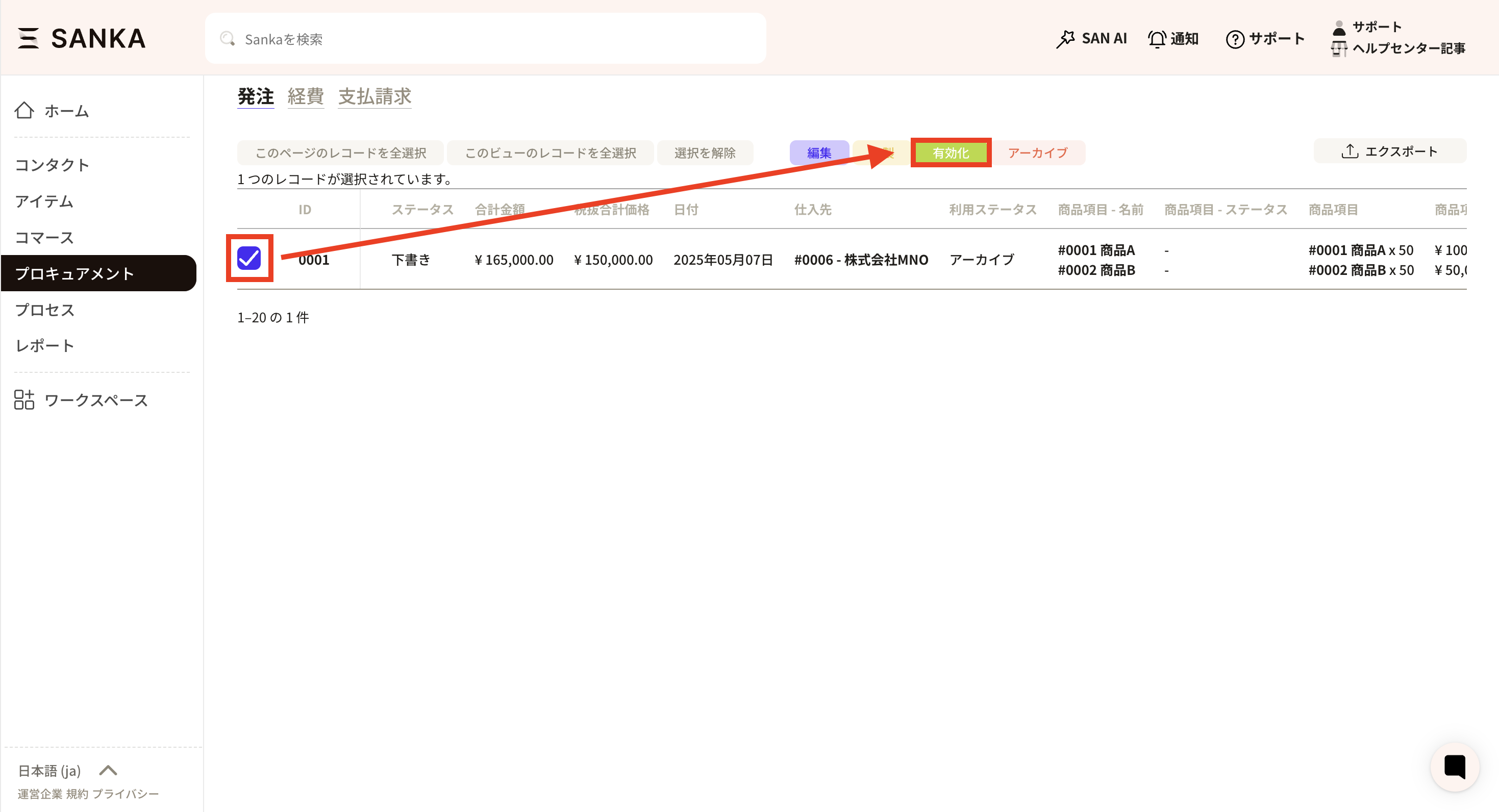Open コマース in the sidebar
This screenshot has height=812, width=1499.
tap(44, 237)
